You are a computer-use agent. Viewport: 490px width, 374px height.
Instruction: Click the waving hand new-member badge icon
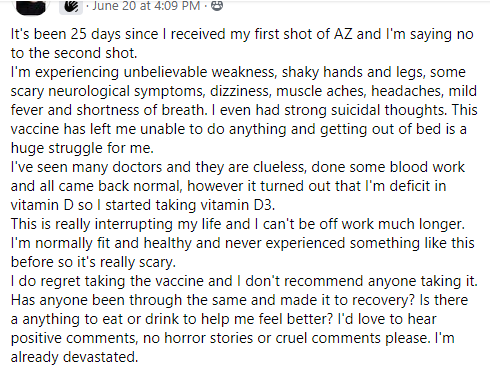point(71,7)
